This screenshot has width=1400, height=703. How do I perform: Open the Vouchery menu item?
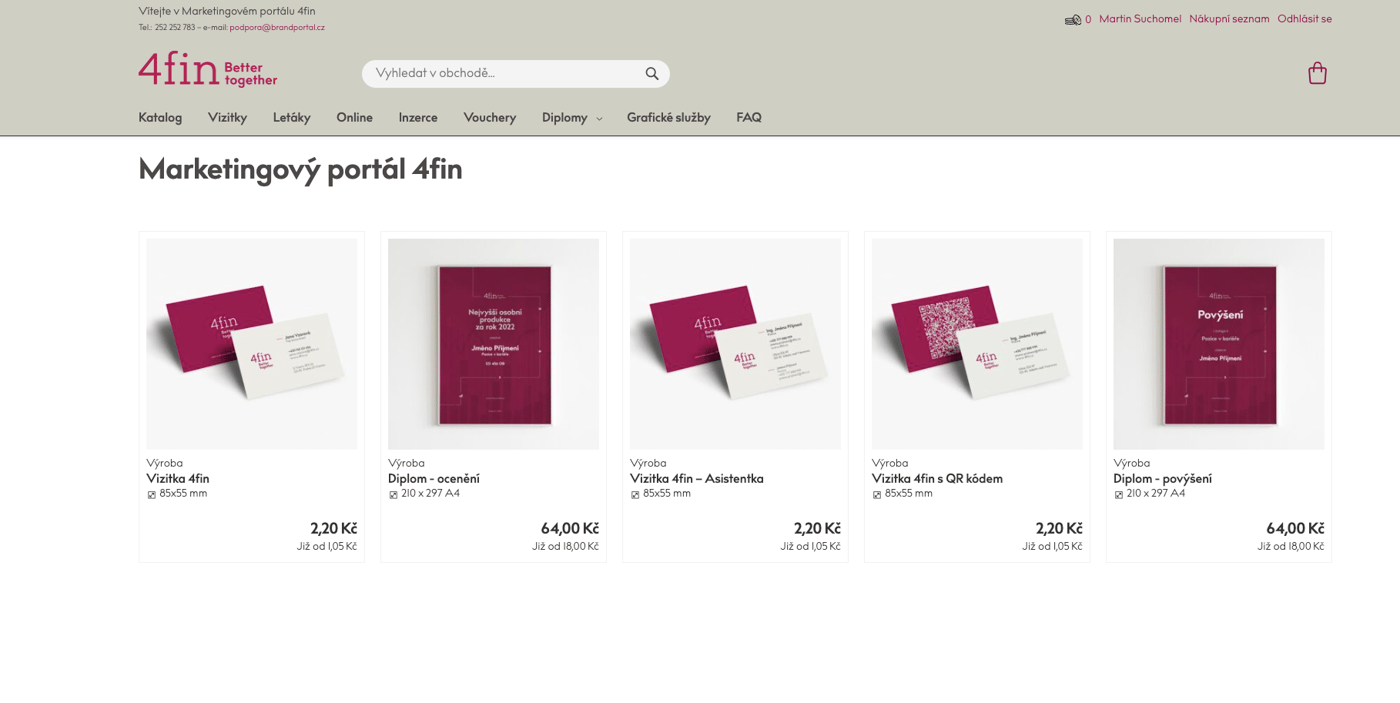point(490,118)
